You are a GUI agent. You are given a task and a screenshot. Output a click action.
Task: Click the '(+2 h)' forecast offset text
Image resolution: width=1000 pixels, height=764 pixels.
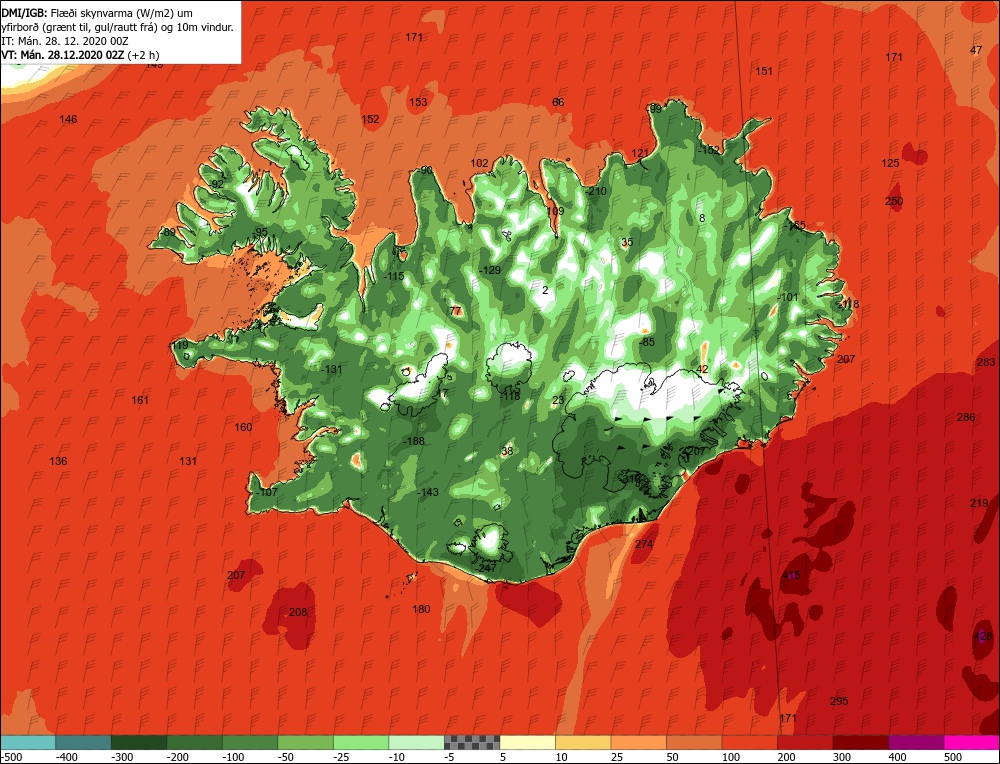[x=143, y=55]
